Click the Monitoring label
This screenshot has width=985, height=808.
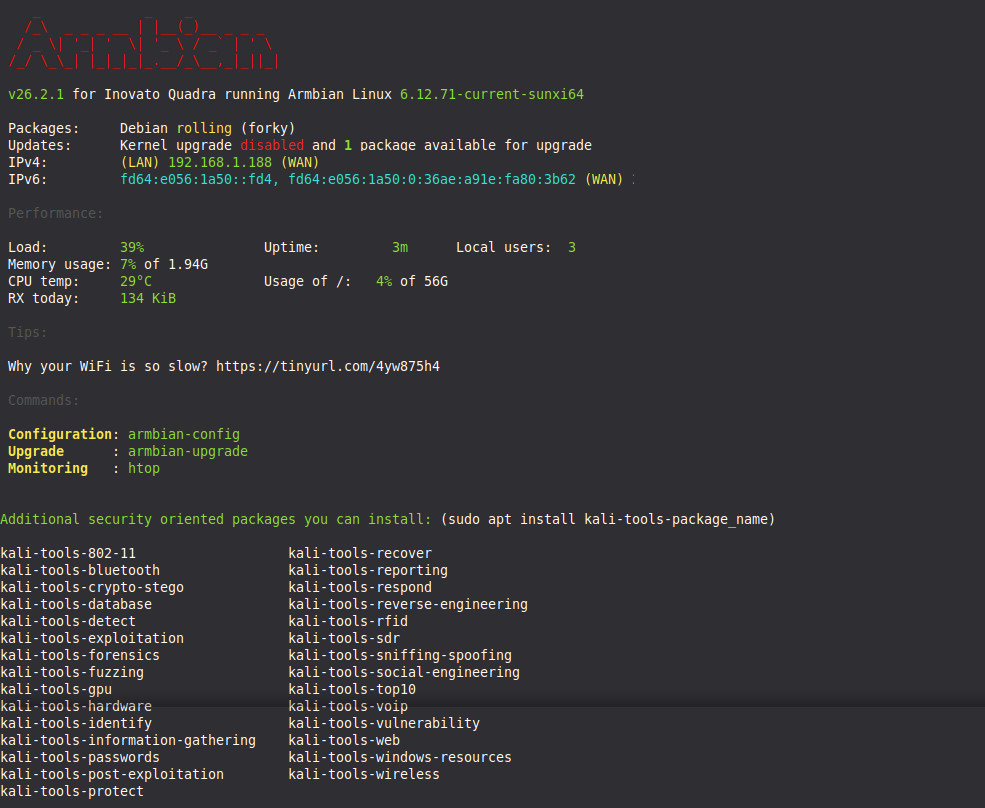(x=48, y=468)
